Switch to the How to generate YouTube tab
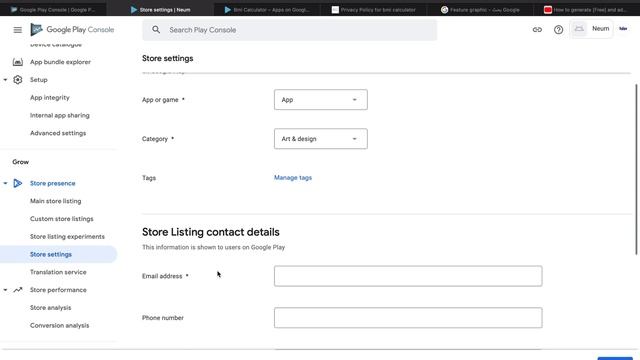Viewport: 640px width, 360px height. pos(586,9)
